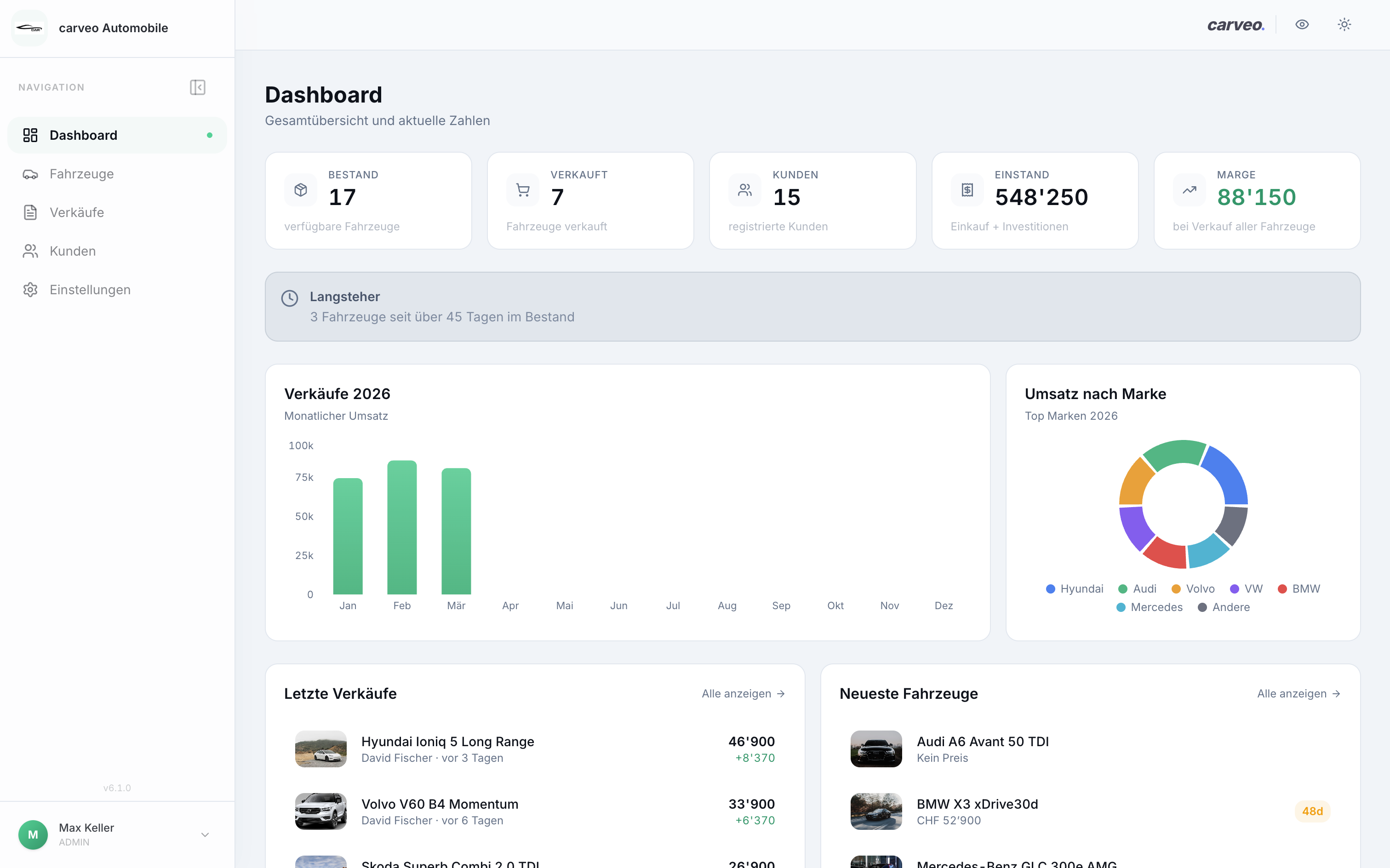Click the shopping cart icon on Verkauft card
The image size is (1390, 868).
tap(522, 189)
